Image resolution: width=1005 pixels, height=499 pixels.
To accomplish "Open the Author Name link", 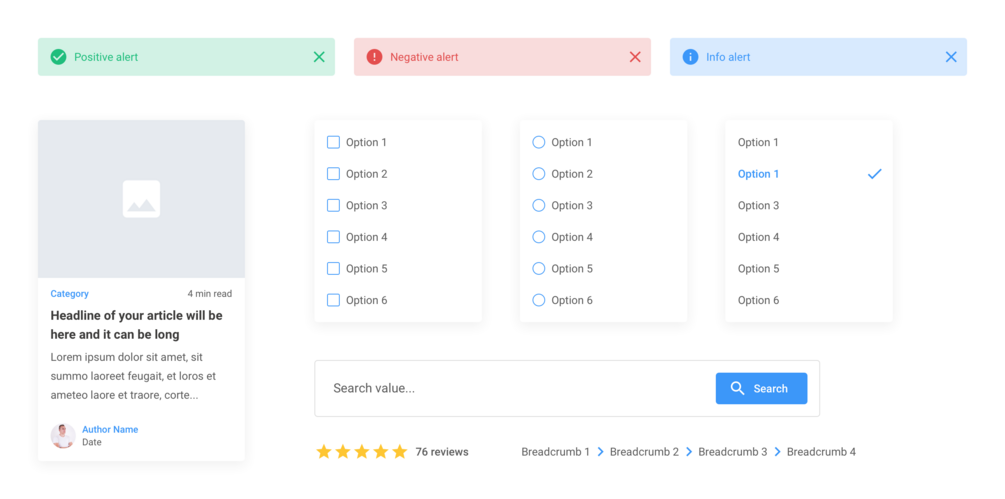I will (110, 429).
